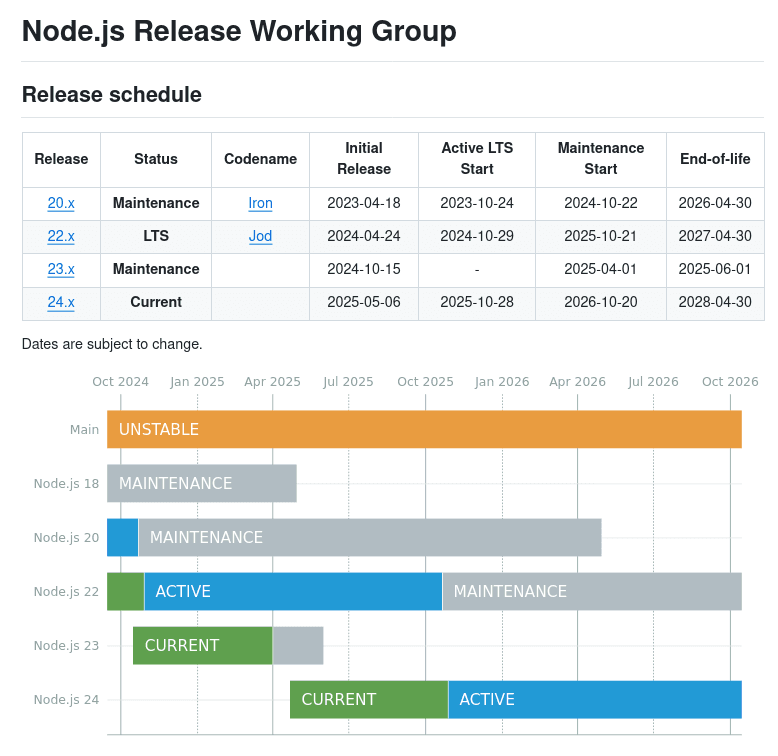Click the Node.js 18 MAINTENANCE bar
The width and height of the screenshot is (778, 756).
click(202, 484)
